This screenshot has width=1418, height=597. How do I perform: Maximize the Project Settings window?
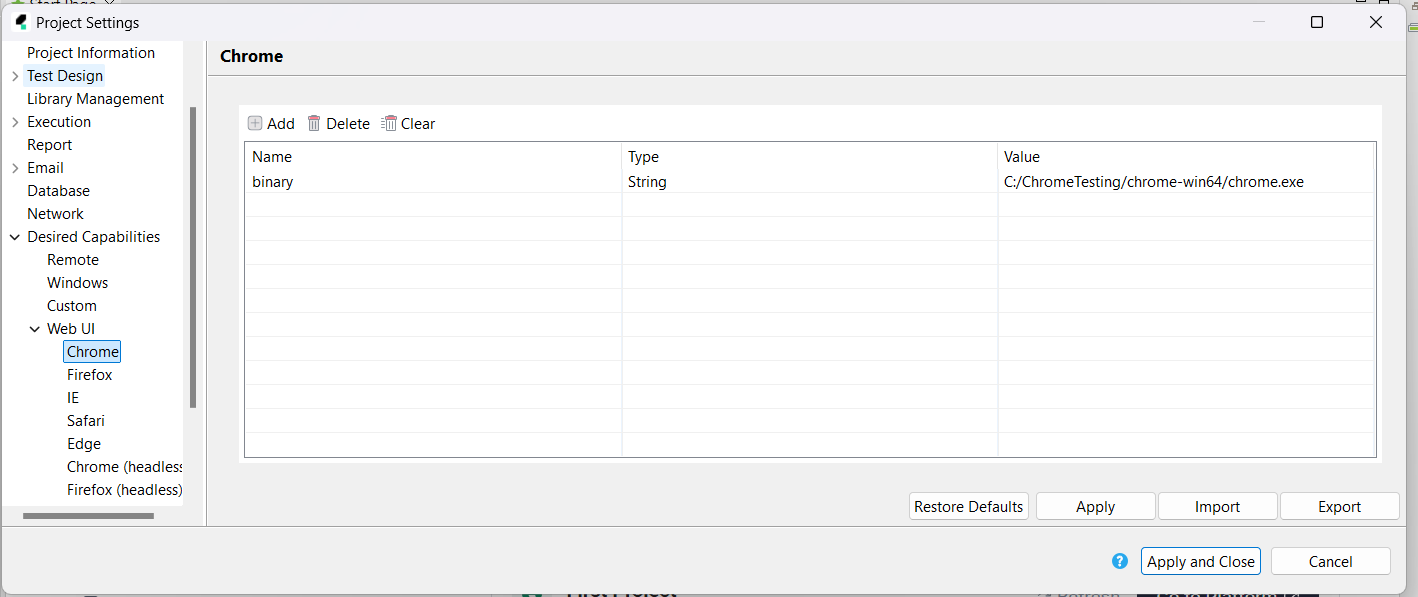click(x=1317, y=22)
